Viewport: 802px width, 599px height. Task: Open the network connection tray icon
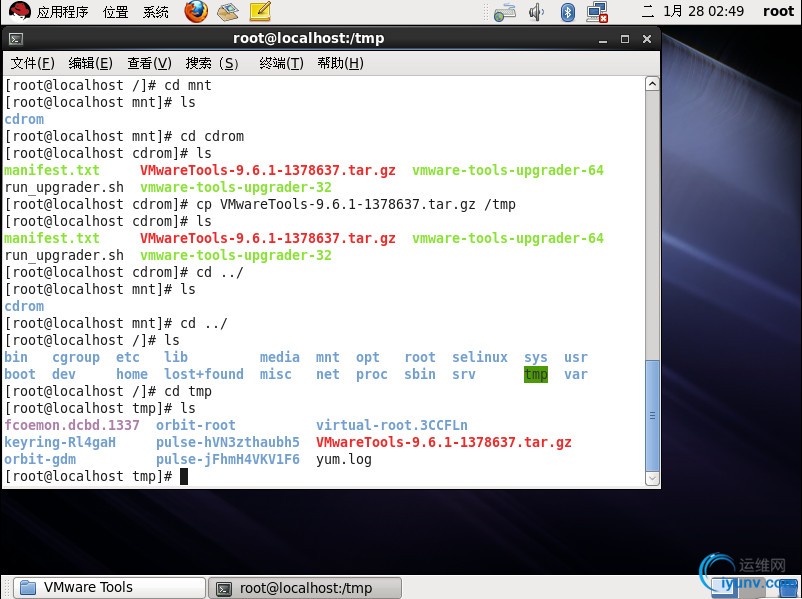pos(597,12)
